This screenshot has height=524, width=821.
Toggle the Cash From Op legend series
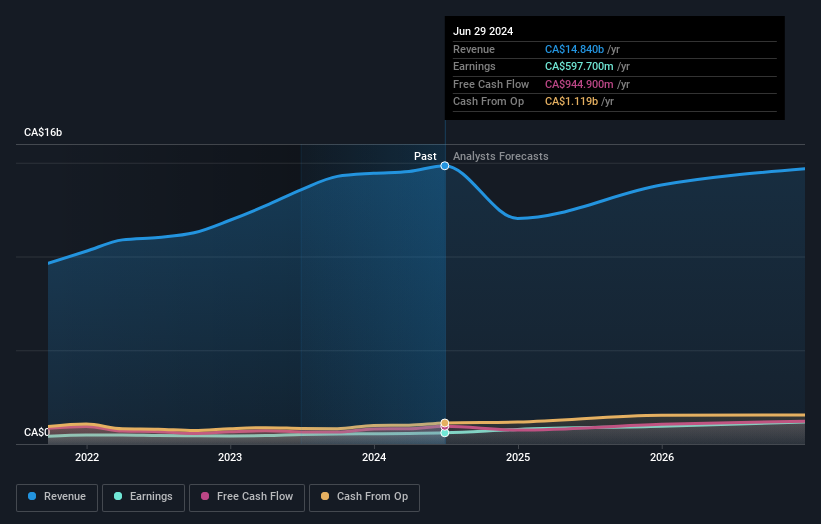tap(364, 497)
